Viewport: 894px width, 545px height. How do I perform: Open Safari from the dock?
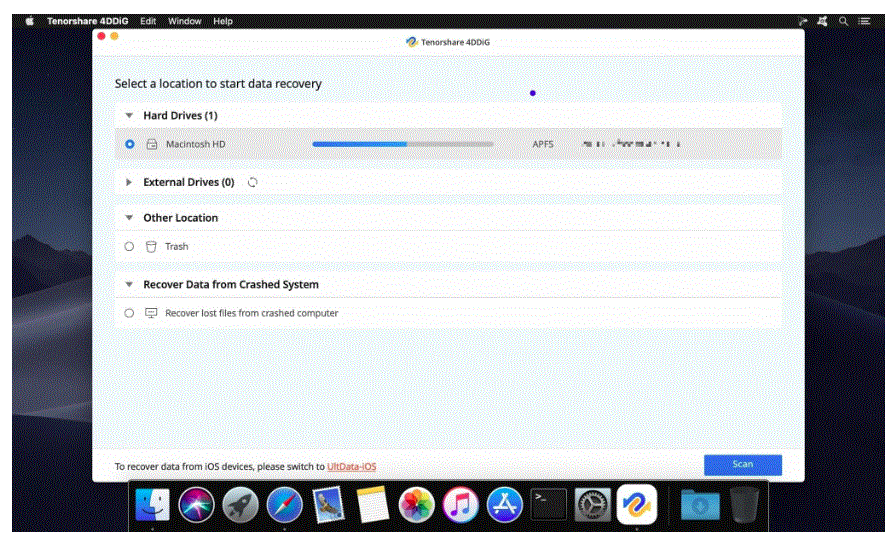tap(285, 505)
